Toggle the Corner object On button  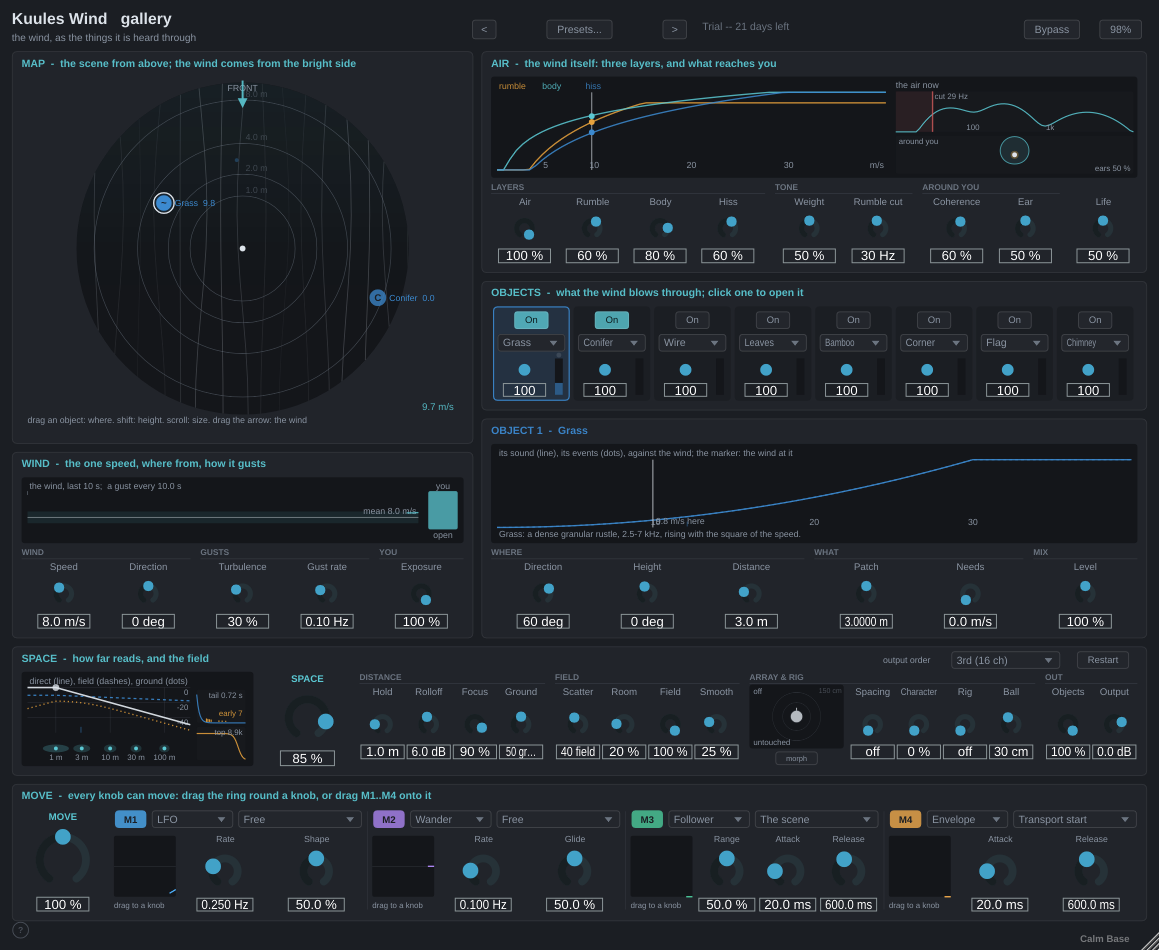934,320
